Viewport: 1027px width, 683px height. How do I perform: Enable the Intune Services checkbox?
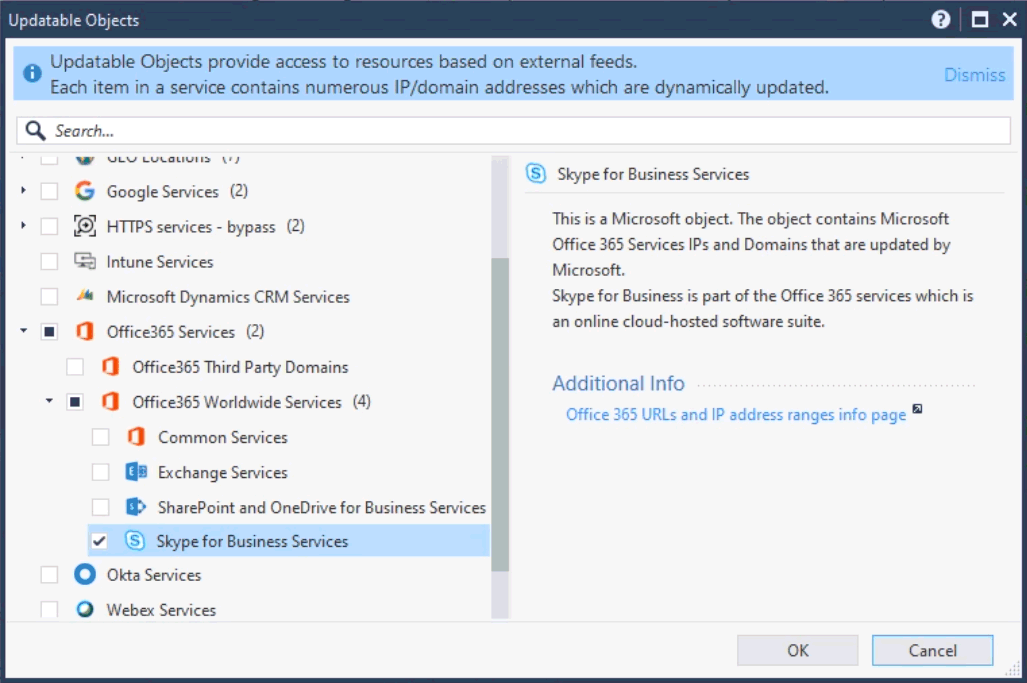tap(49, 261)
